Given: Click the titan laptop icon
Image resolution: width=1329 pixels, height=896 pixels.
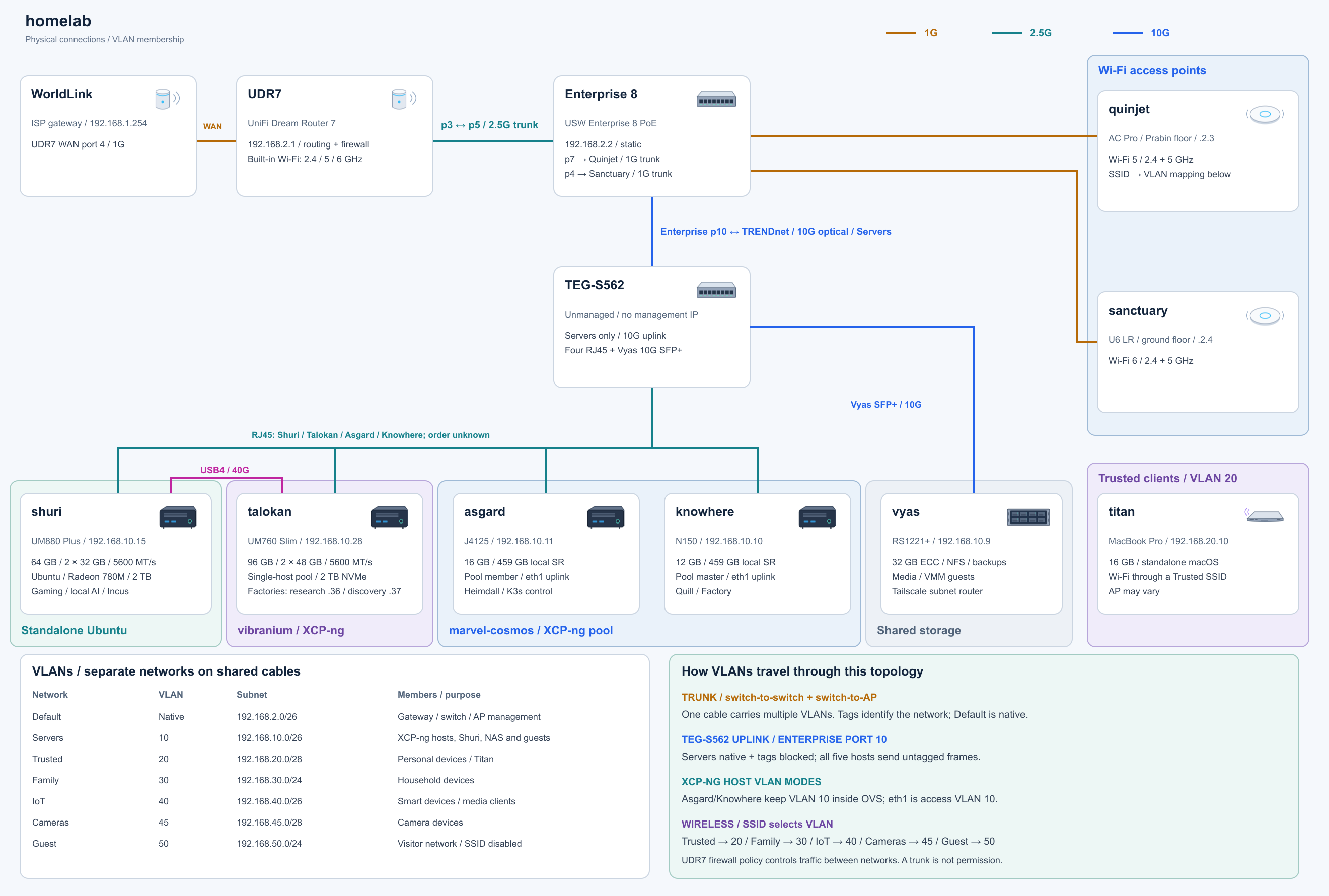Looking at the screenshot, I should [x=1265, y=516].
